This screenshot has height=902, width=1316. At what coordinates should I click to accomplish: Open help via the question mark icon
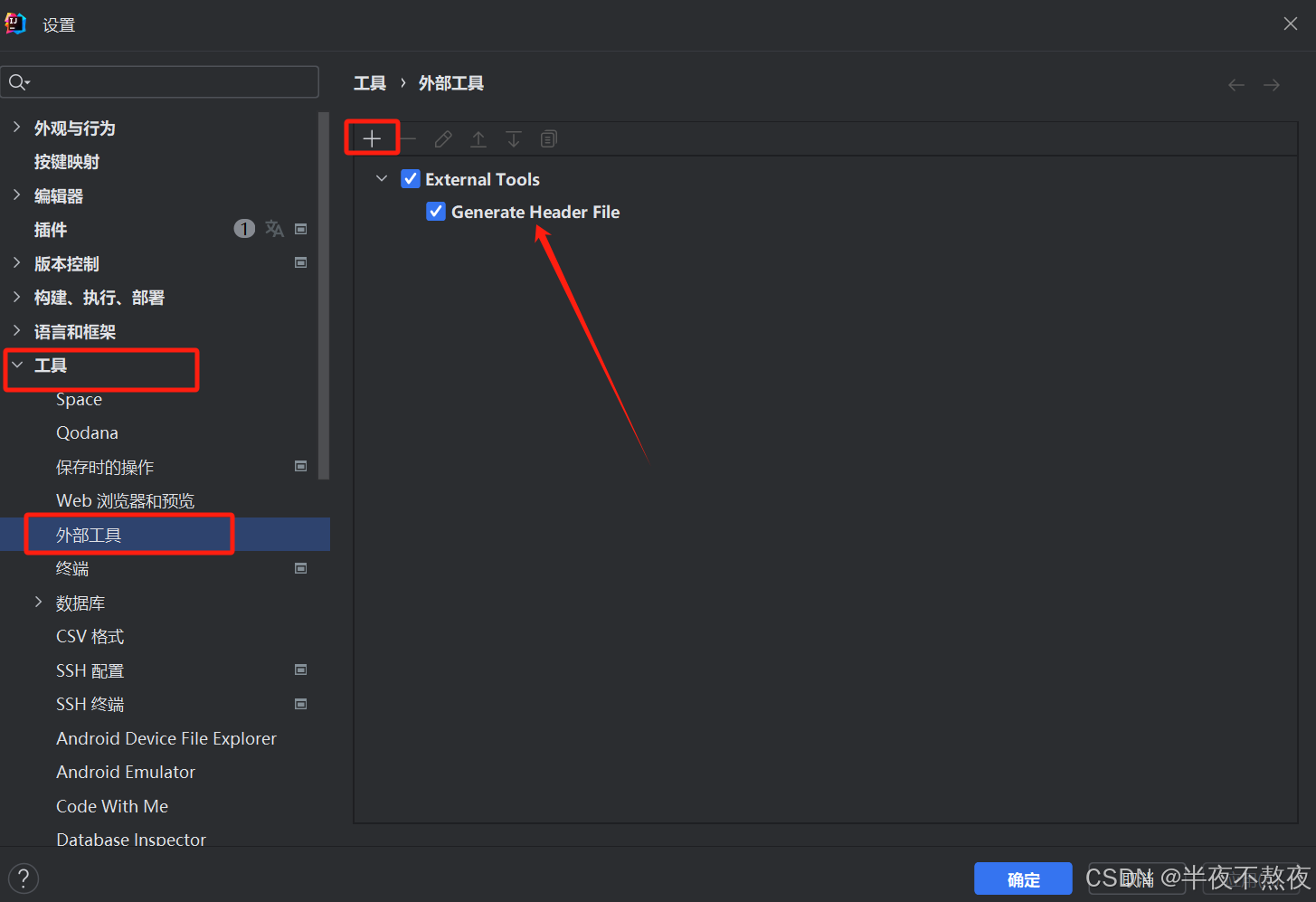click(23, 878)
